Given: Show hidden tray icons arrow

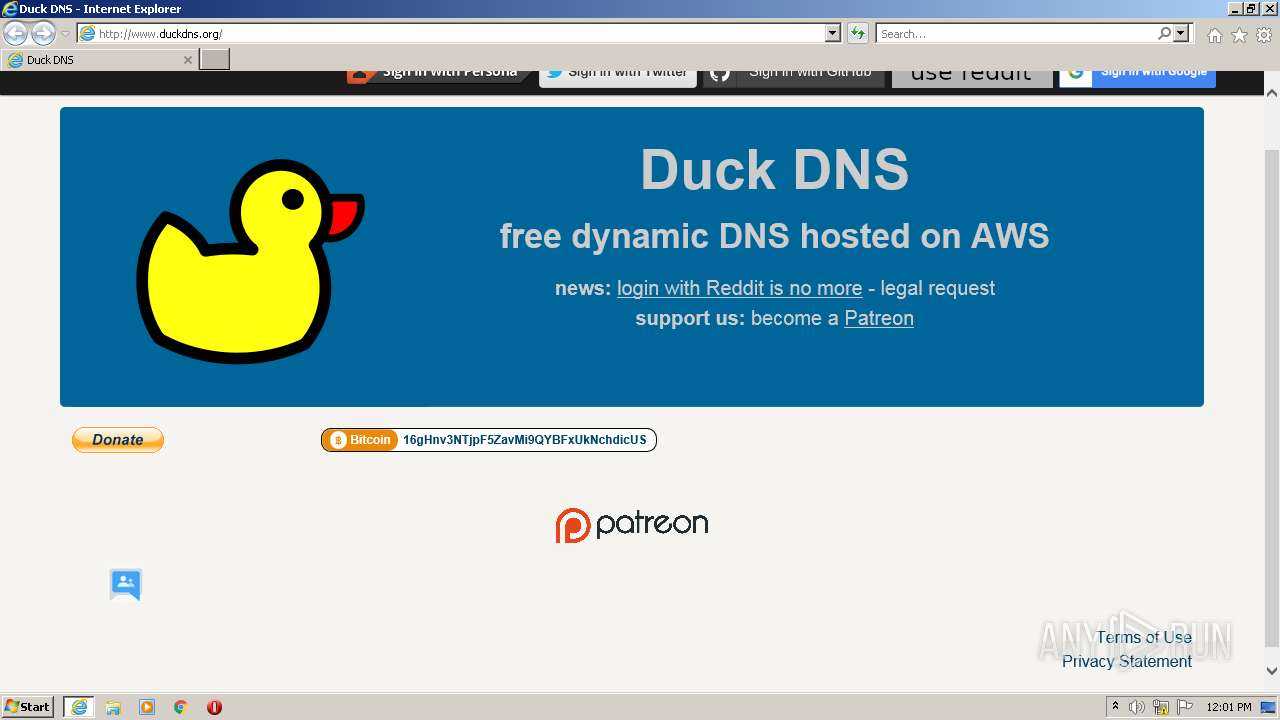Looking at the screenshot, I should [x=1115, y=707].
